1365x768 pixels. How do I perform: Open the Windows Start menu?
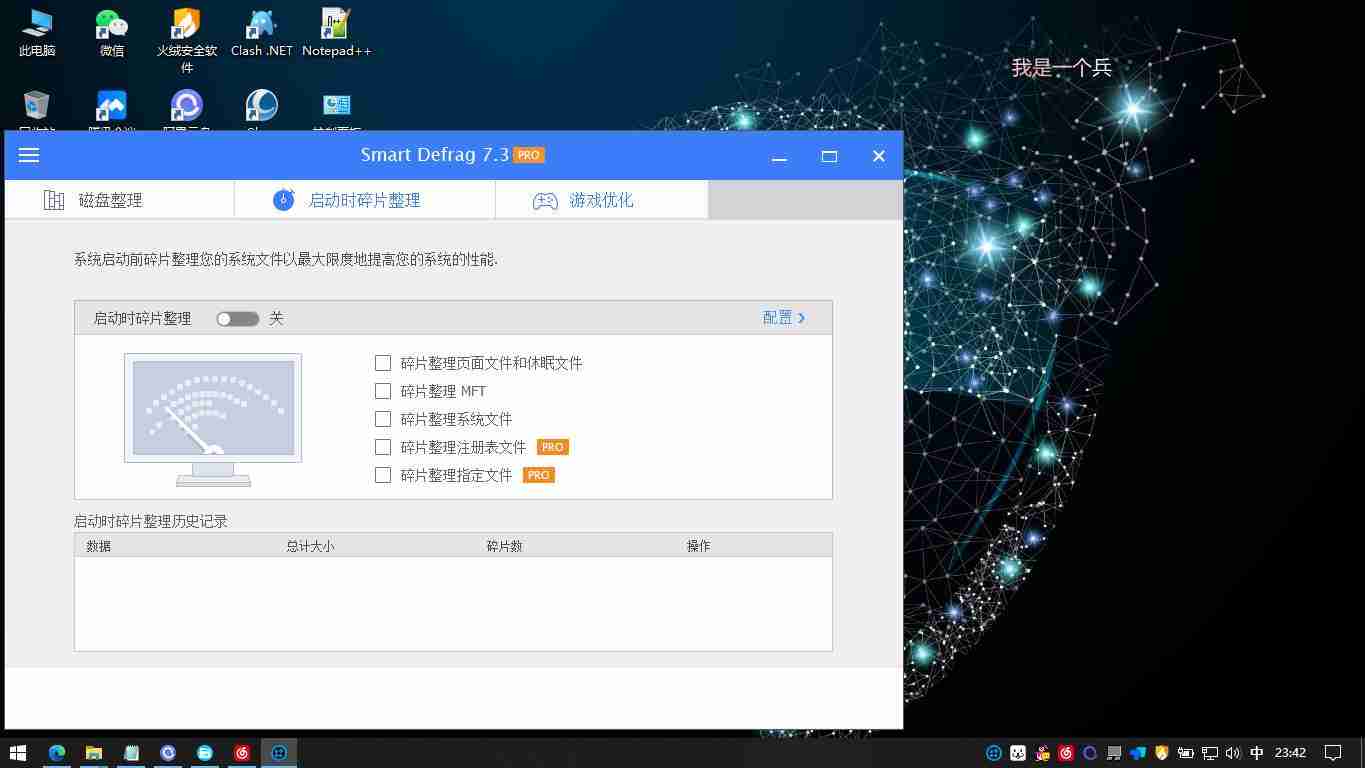click(x=18, y=752)
